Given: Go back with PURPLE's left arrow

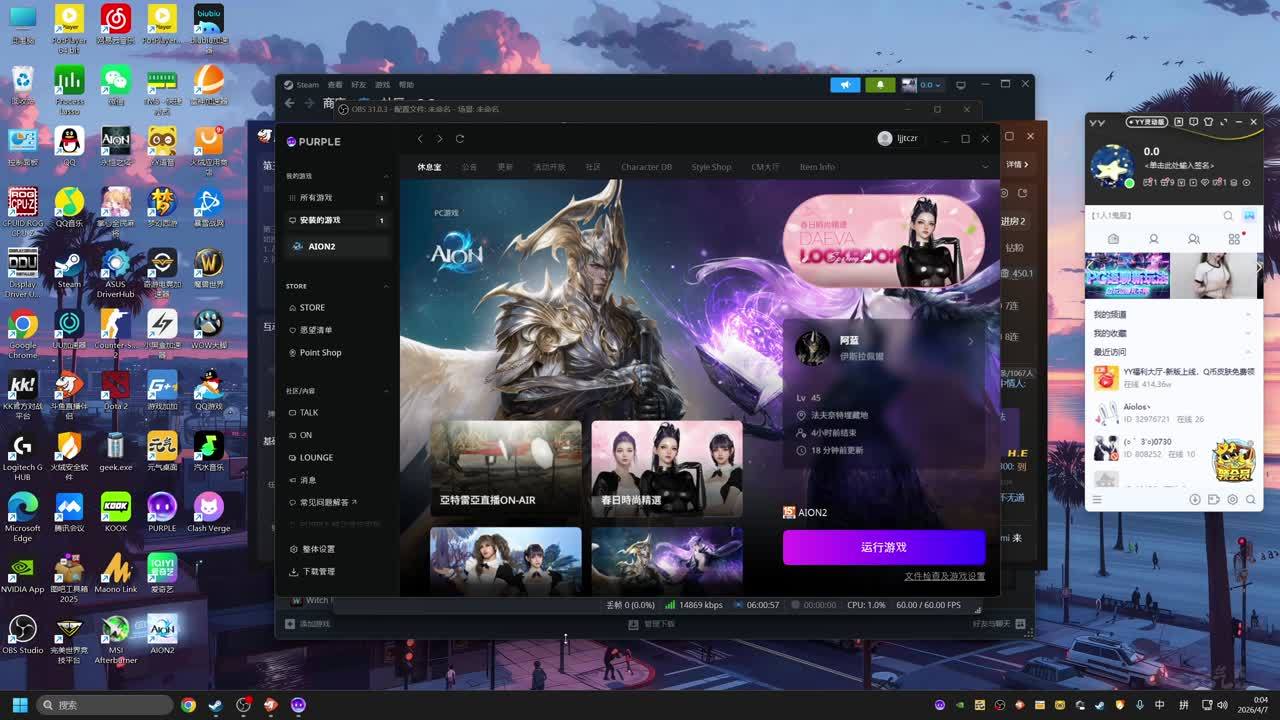Looking at the screenshot, I should pos(420,139).
